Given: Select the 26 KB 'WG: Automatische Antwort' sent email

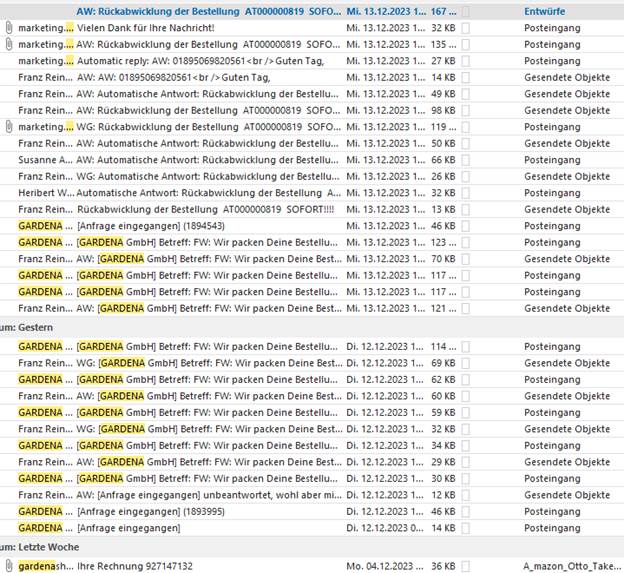Looking at the screenshot, I should pos(312,176).
